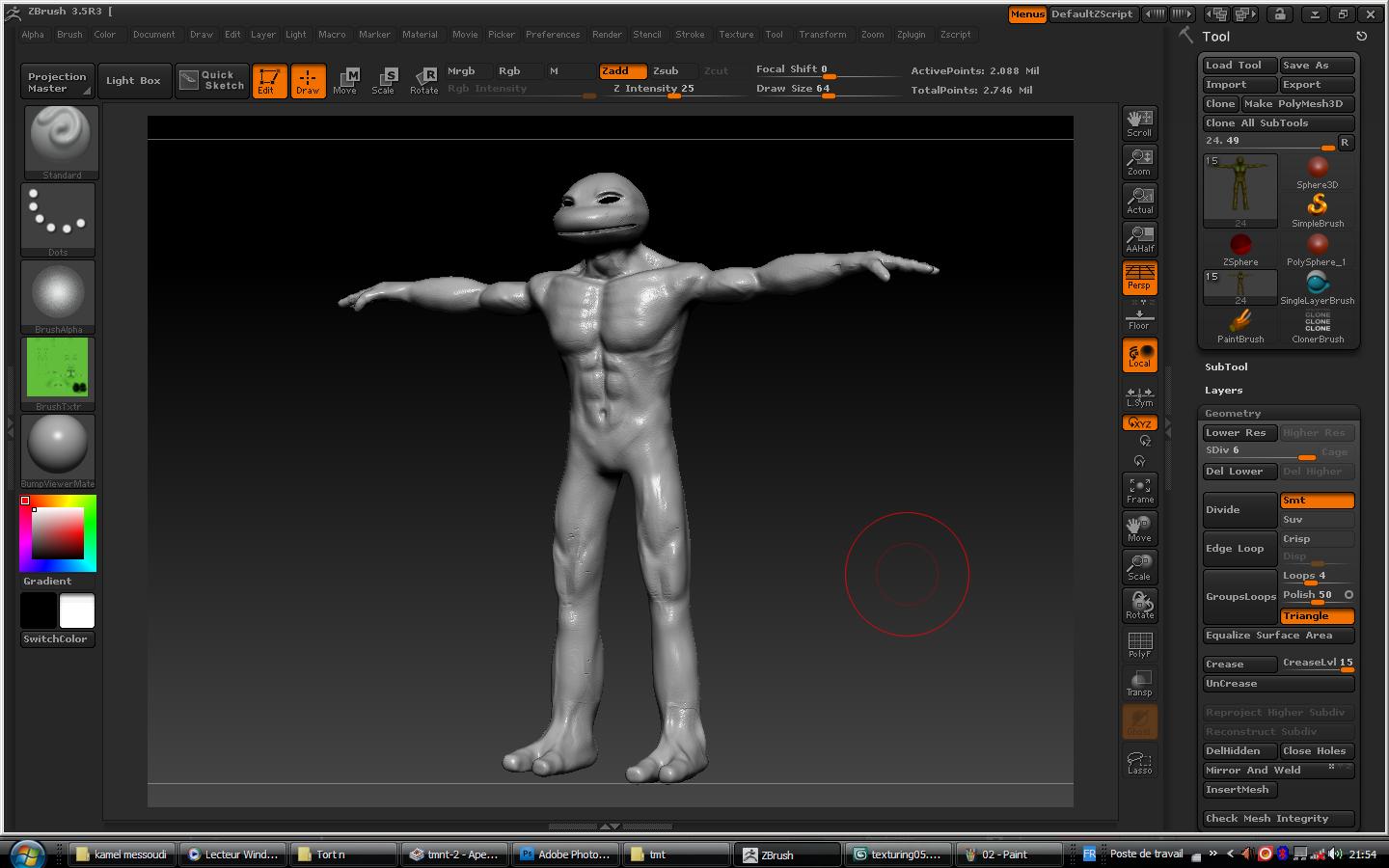Select the SingleLayerBrush tool
The height and width of the screenshot is (868, 1389).
tap(1318, 288)
